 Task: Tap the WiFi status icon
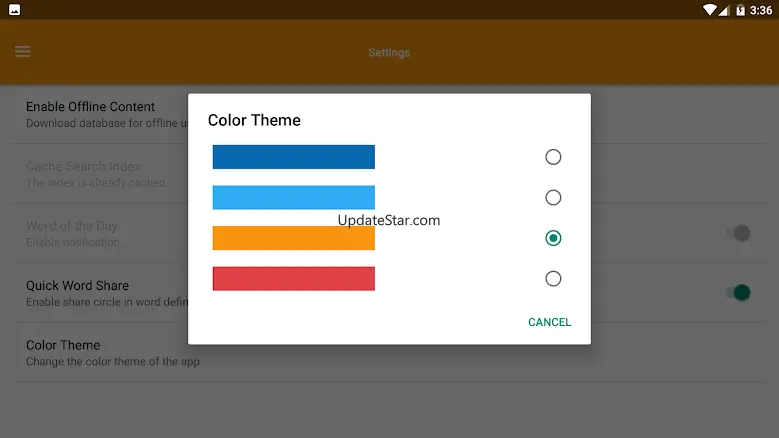tap(710, 10)
